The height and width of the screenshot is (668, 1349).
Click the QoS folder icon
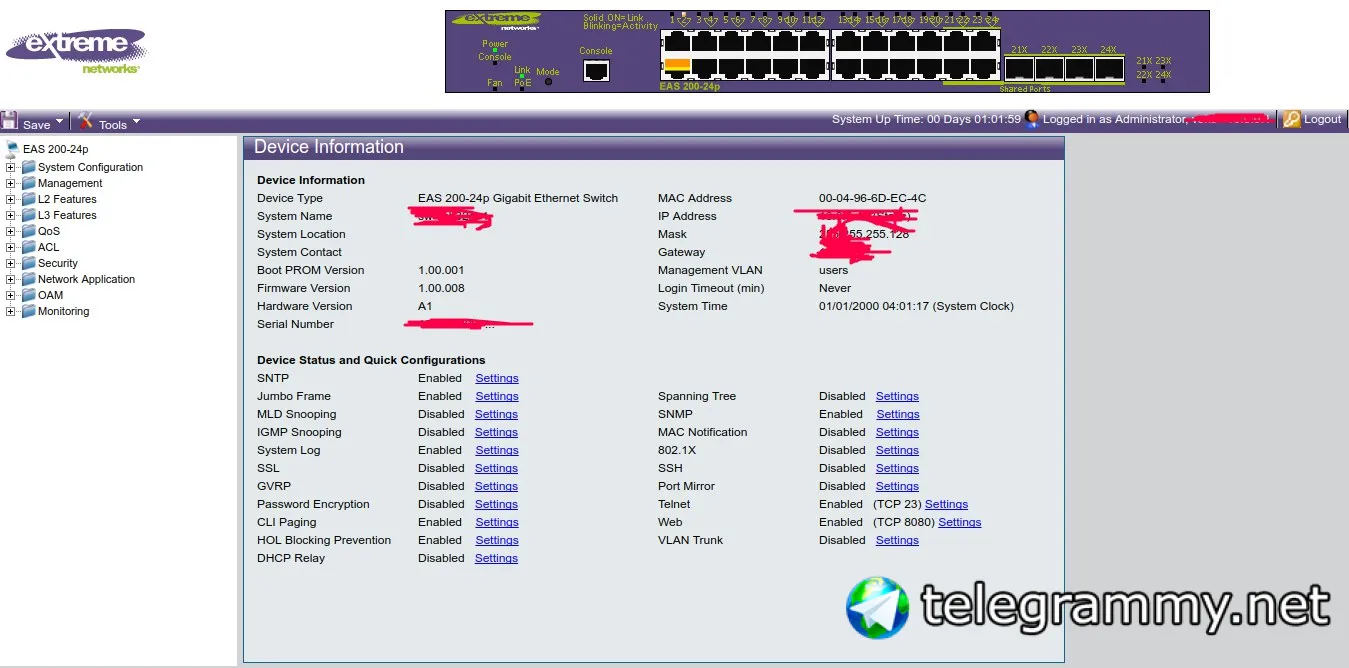[x=28, y=231]
